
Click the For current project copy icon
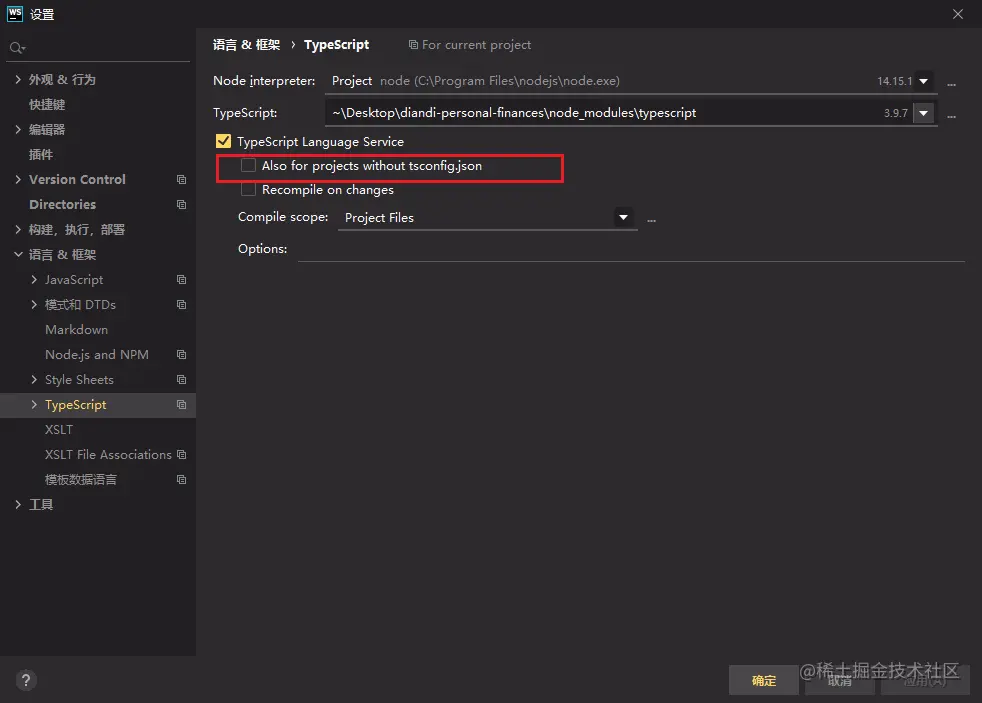pyautogui.click(x=413, y=45)
